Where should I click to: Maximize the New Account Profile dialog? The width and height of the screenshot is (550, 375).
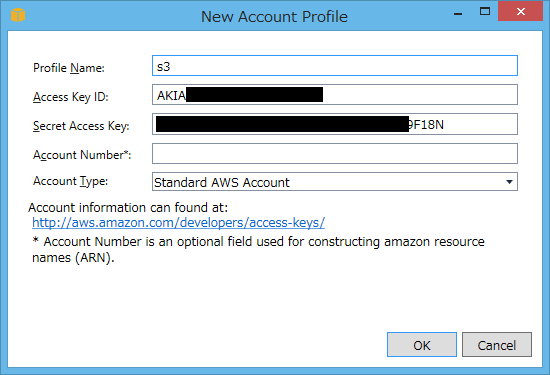coord(485,12)
